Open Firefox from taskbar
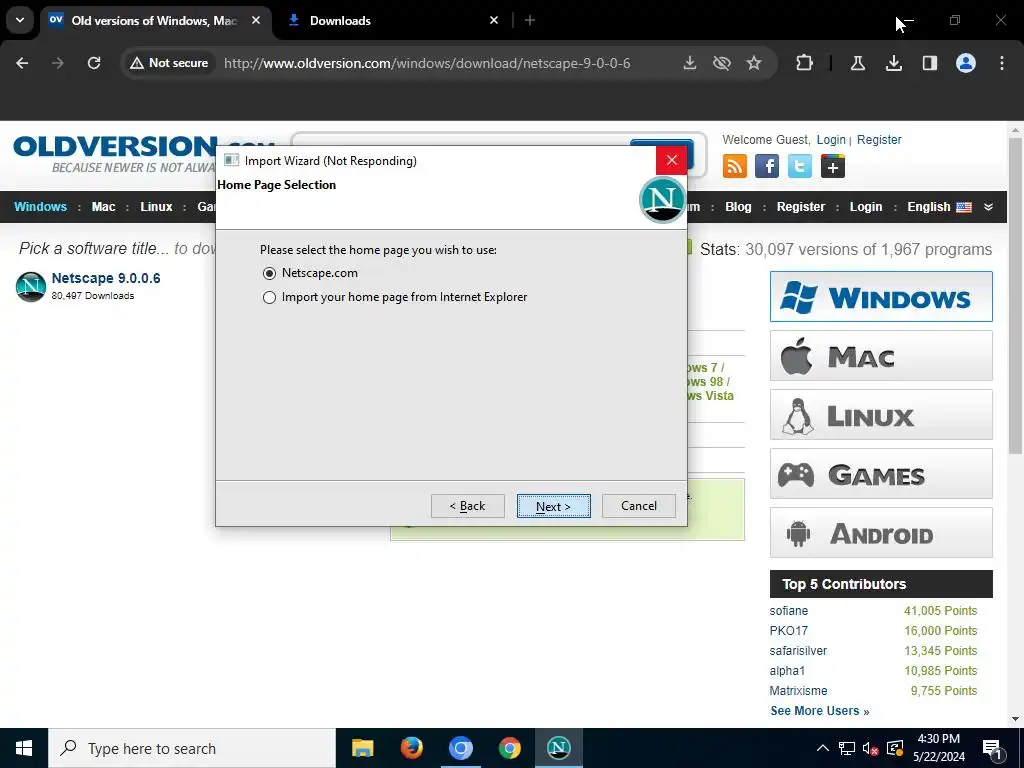Viewport: 1024px width, 768px height. [x=411, y=748]
